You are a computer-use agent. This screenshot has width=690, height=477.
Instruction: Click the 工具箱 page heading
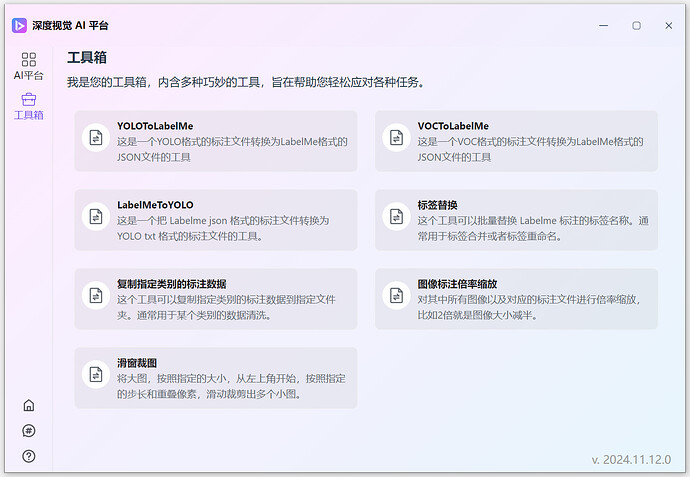pyautogui.click(x=87, y=58)
